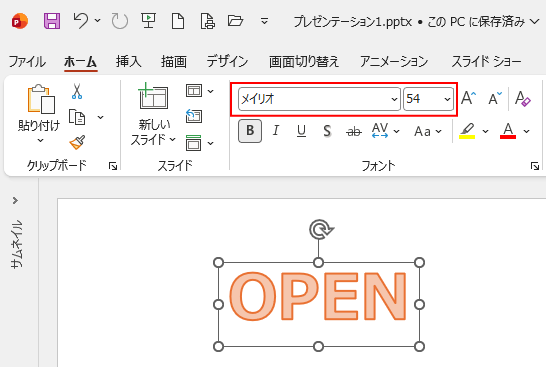Increase font size with large A icon

point(468,99)
